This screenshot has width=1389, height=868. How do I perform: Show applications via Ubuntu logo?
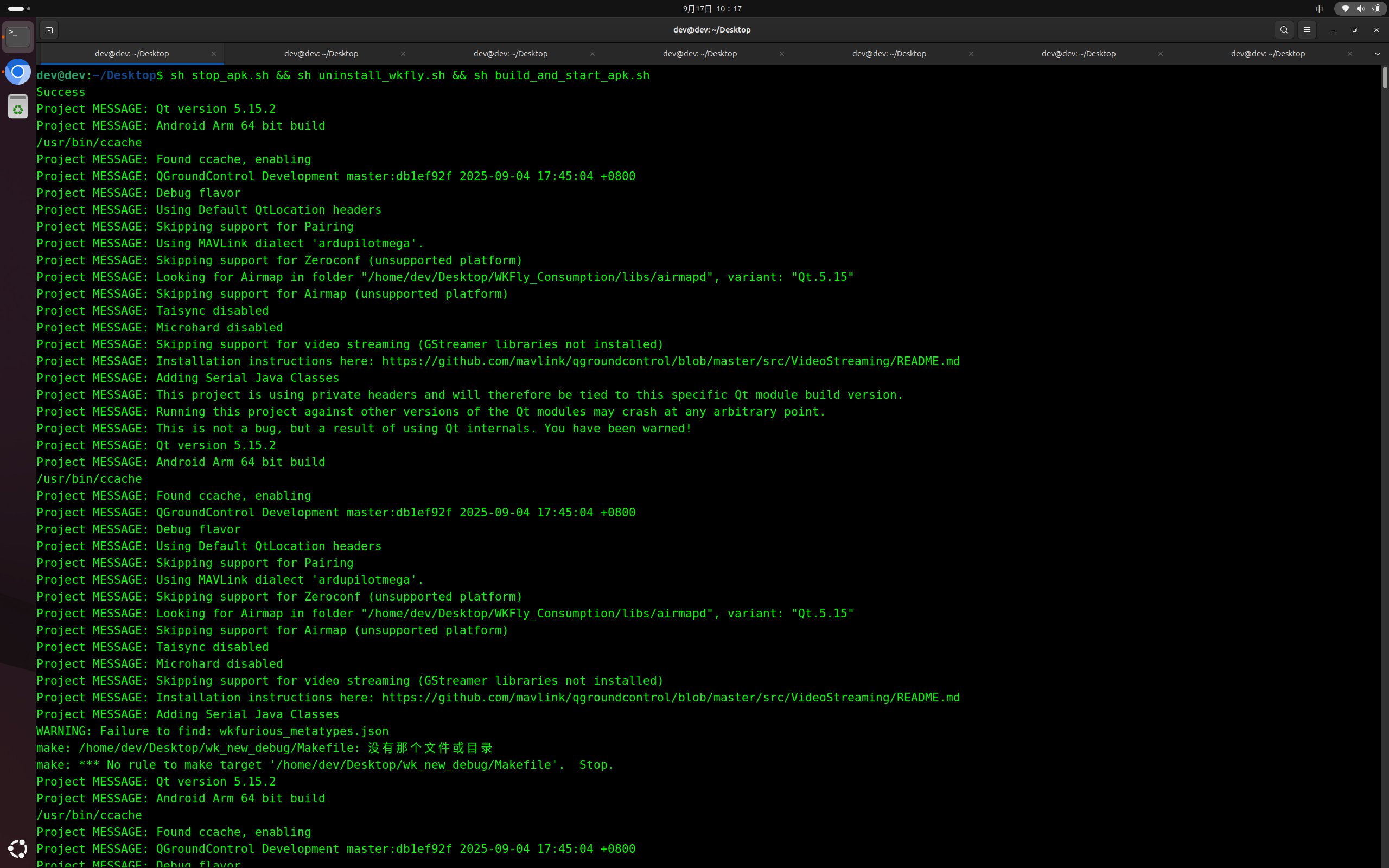pyautogui.click(x=18, y=848)
